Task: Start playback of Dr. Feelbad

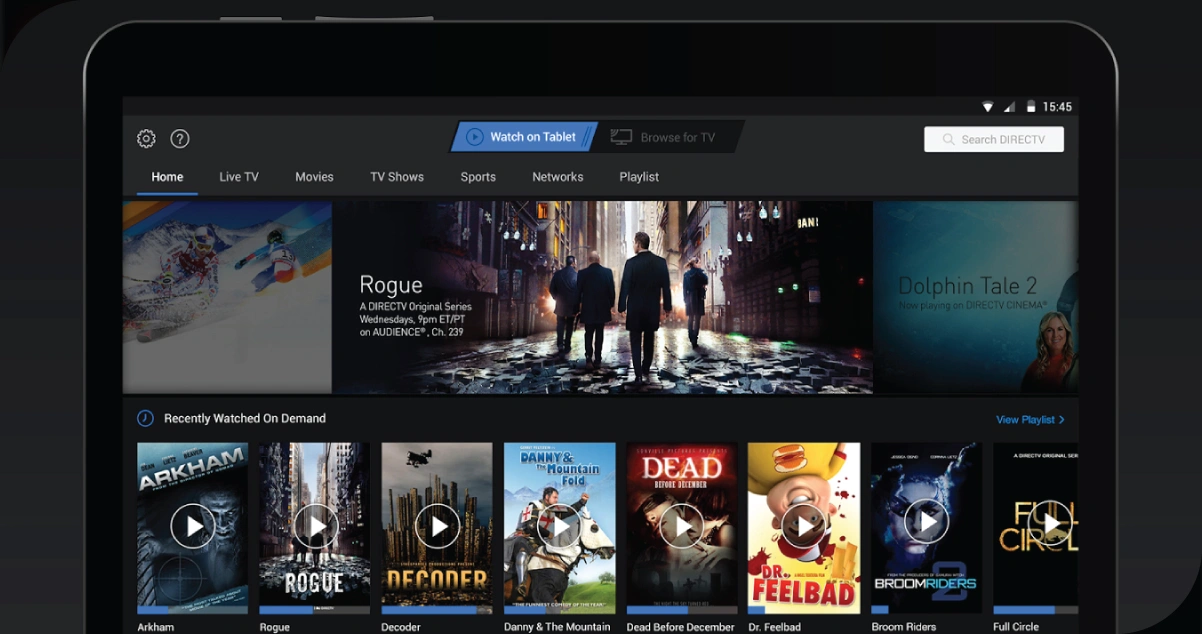Action: click(x=804, y=526)
